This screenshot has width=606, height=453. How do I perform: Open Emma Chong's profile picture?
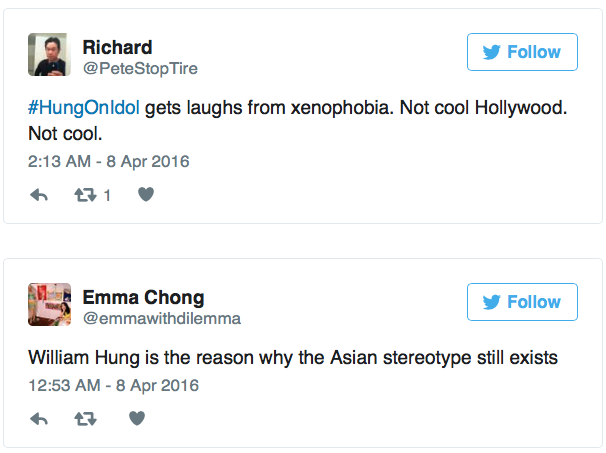pos(48,303)
